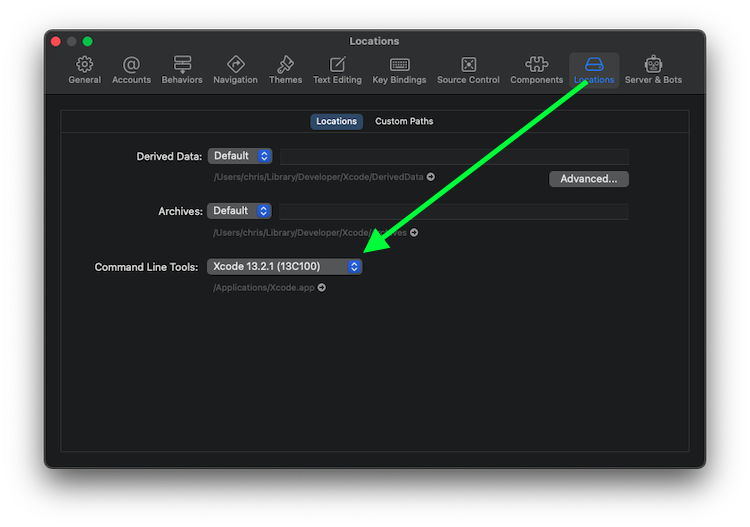
Task: Close the Locations window
Action: point(56,42)
